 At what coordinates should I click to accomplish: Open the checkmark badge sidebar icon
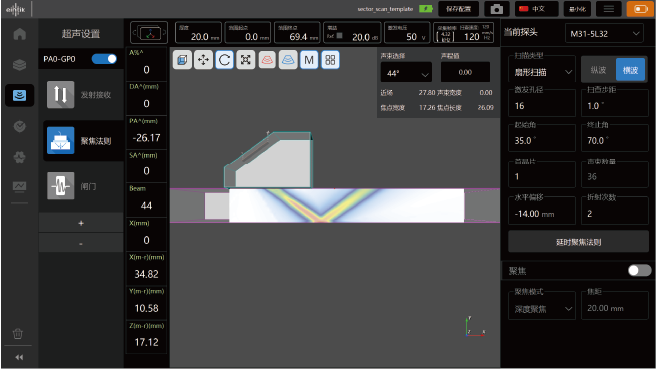20,126
